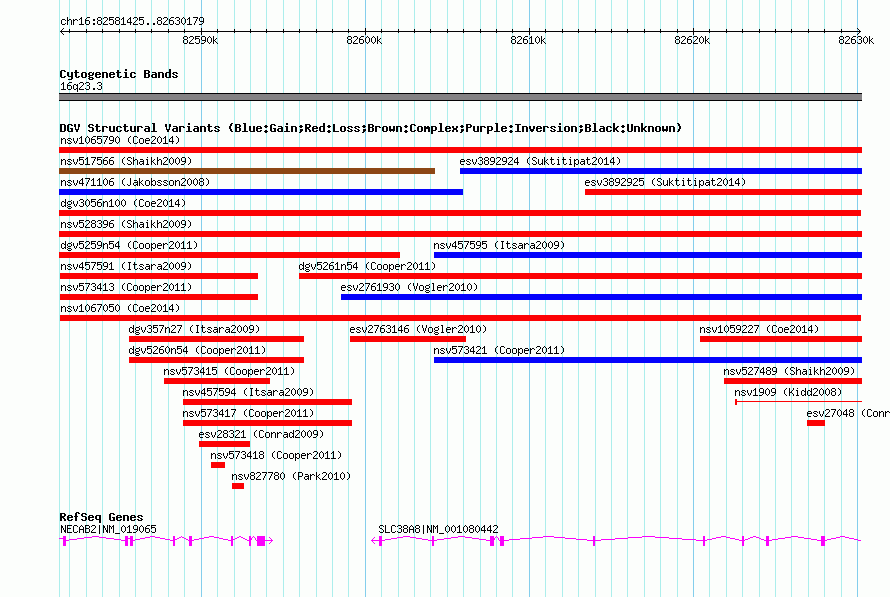The height and width of the screenshot is (597, 890).
Task: Select the small red nsv827780 bar
Action: point(238,486)
